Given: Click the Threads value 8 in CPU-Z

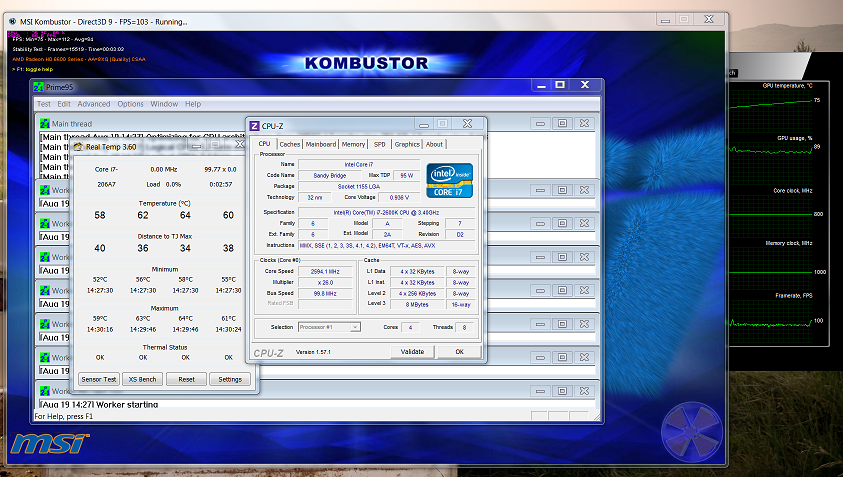Looking at the screenshot, I should [x=464, y=327].
